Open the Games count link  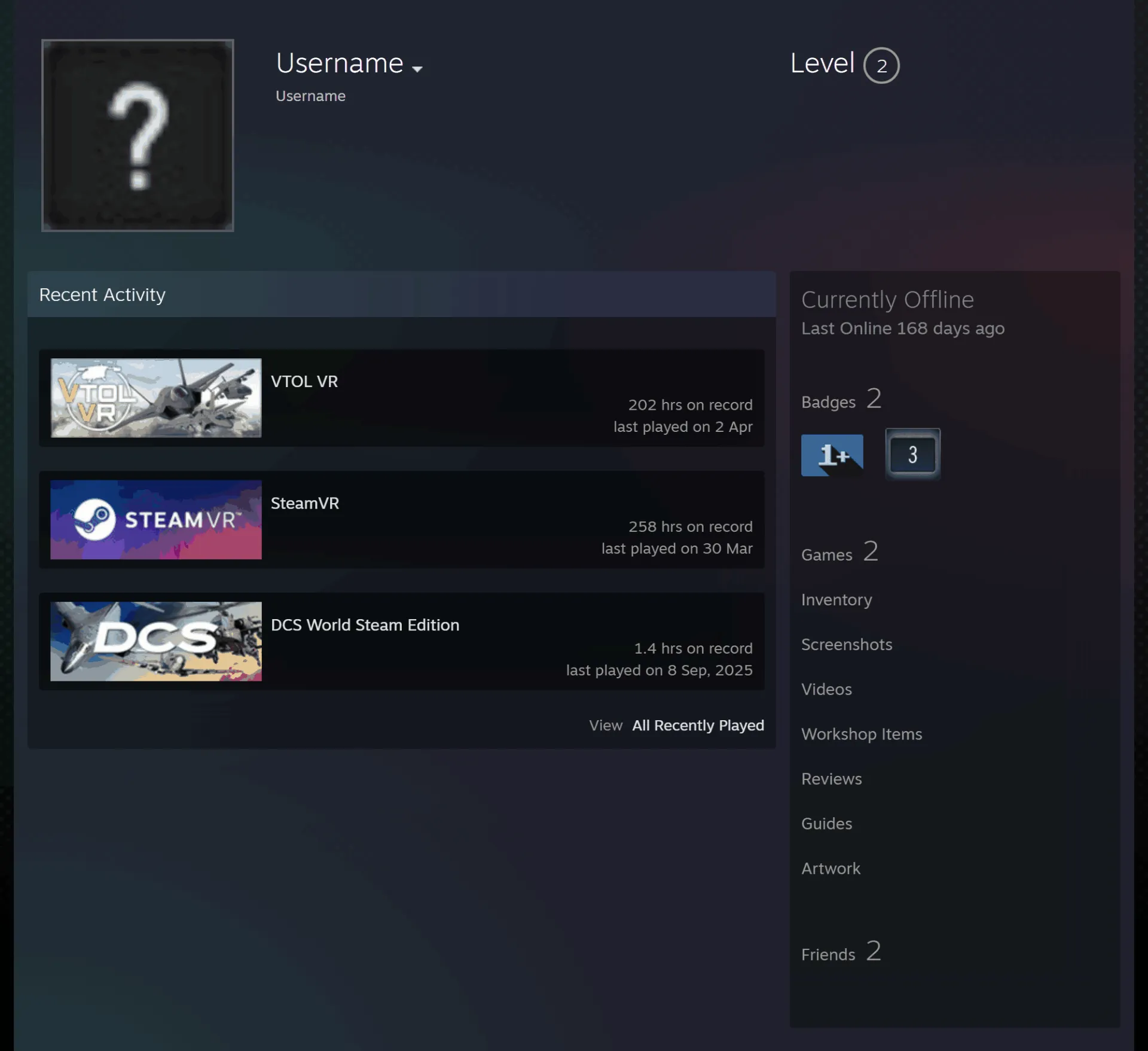pyautogui.click(x=839, y=552)
